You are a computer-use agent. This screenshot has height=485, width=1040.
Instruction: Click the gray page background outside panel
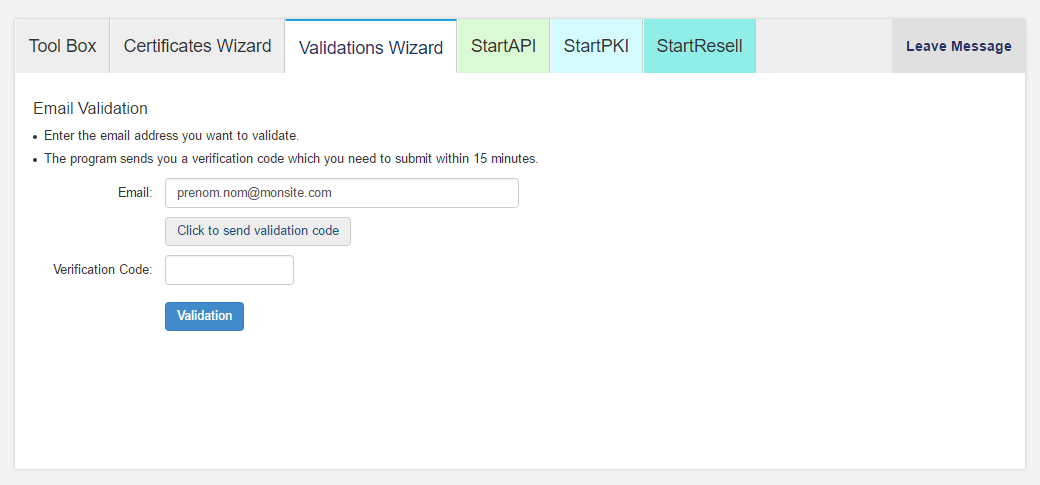click(520, 477)
